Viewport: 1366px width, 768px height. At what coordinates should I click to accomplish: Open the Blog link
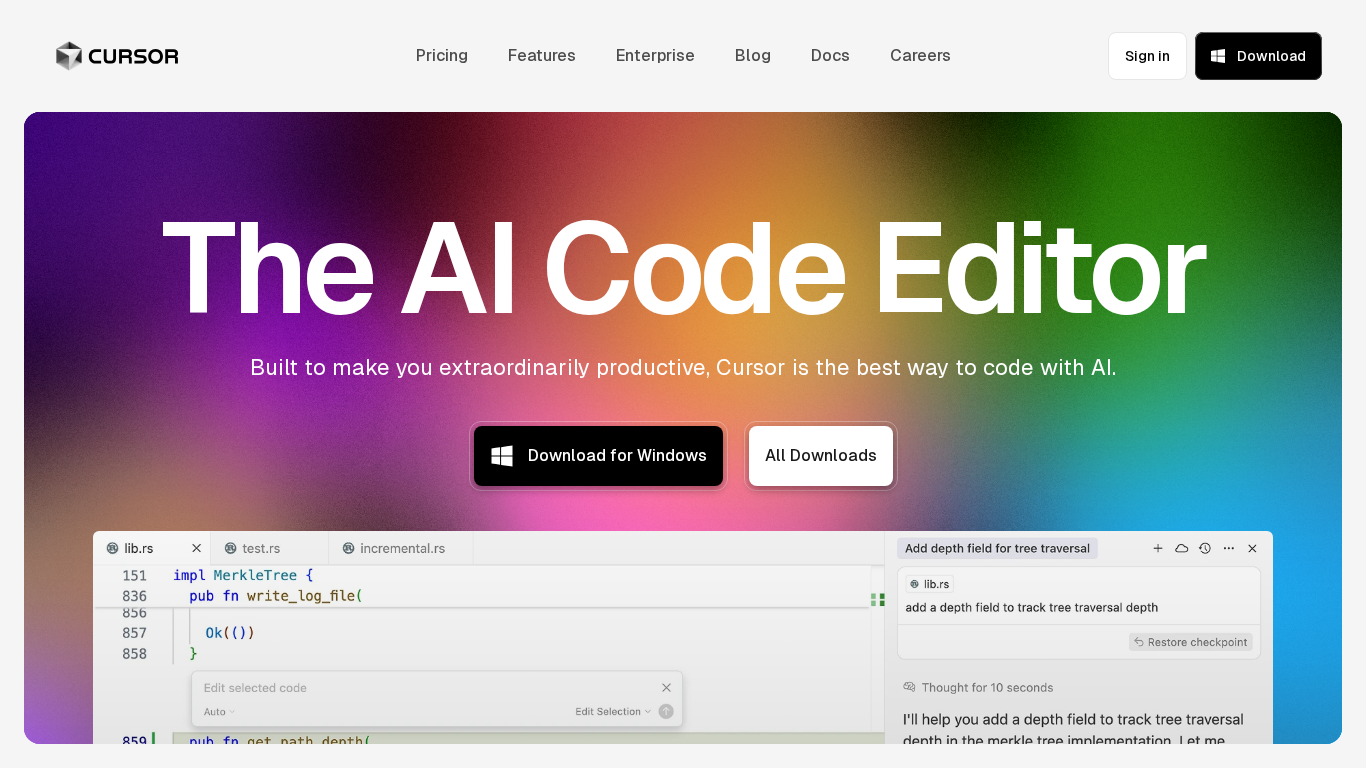(x=753, y=56)
